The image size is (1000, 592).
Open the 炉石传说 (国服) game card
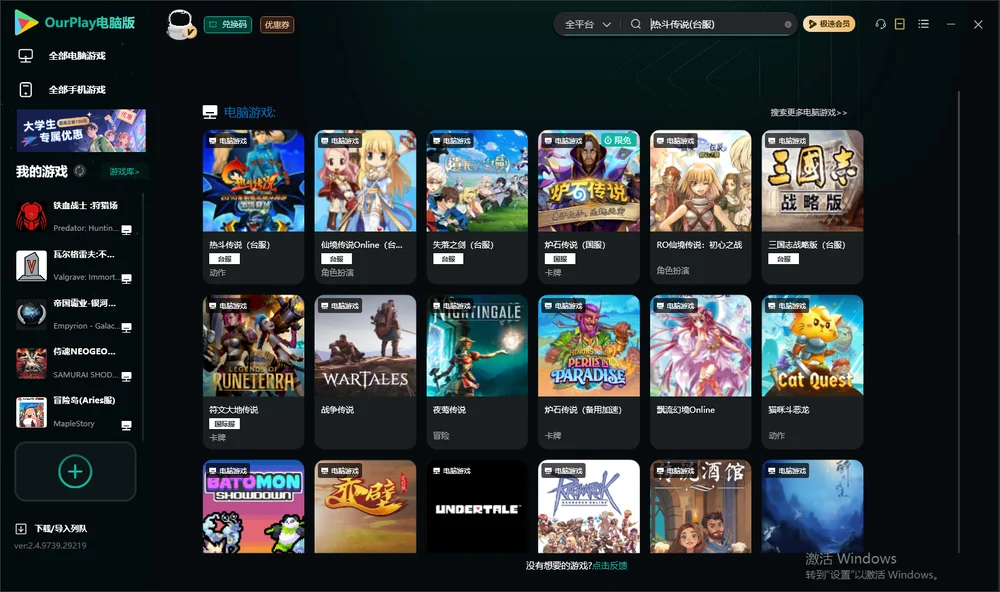[x=589, y=207]
